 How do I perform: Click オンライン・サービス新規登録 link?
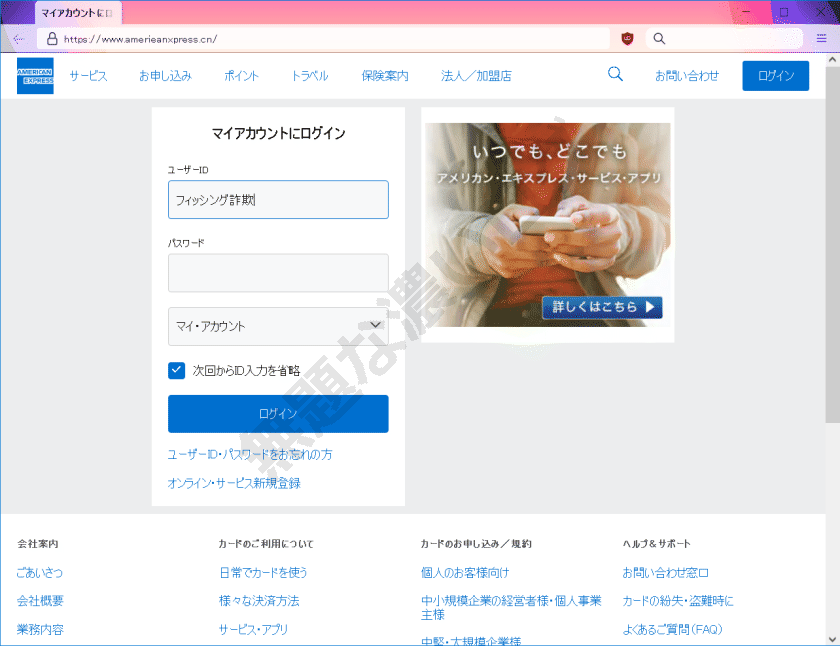234,483
